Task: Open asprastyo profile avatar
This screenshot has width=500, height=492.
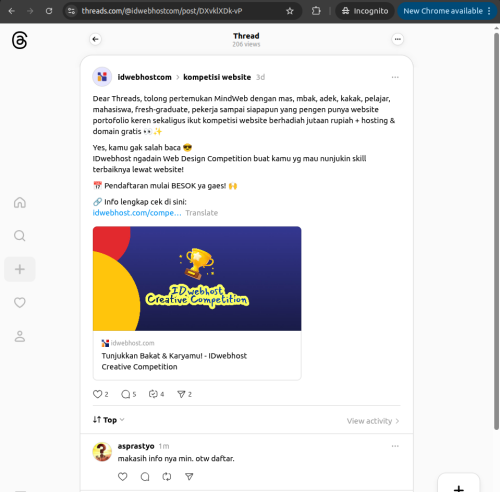Action: 102,452
